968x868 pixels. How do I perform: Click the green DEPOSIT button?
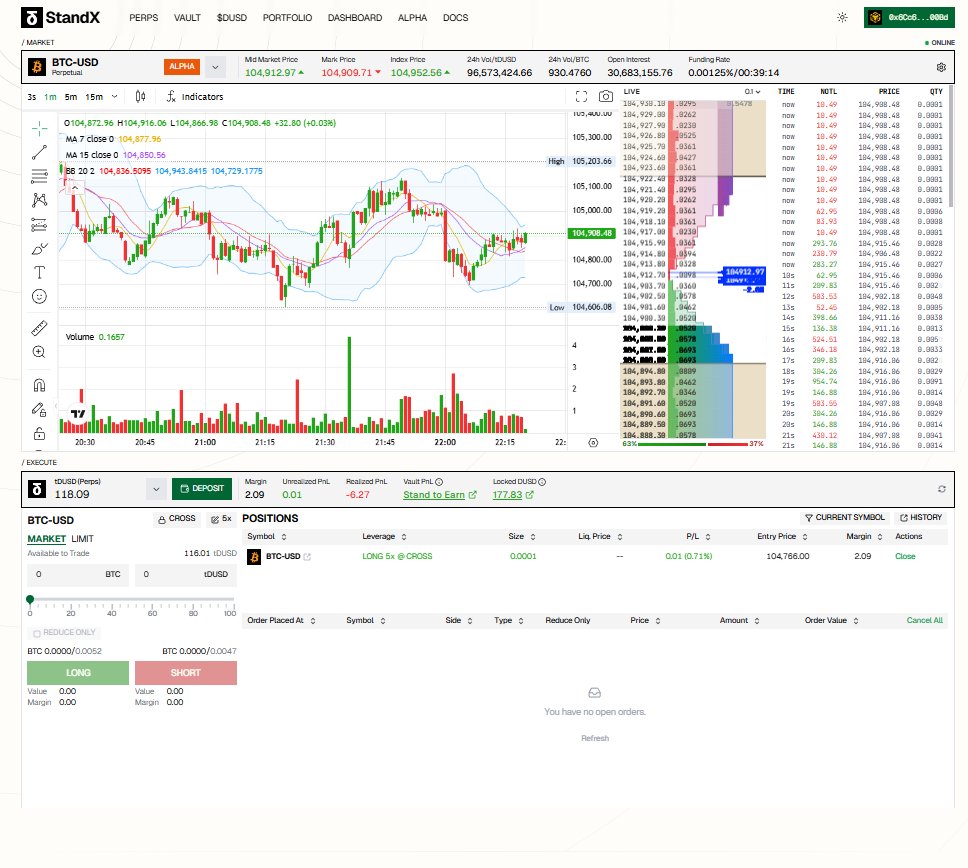pos(201,488)
